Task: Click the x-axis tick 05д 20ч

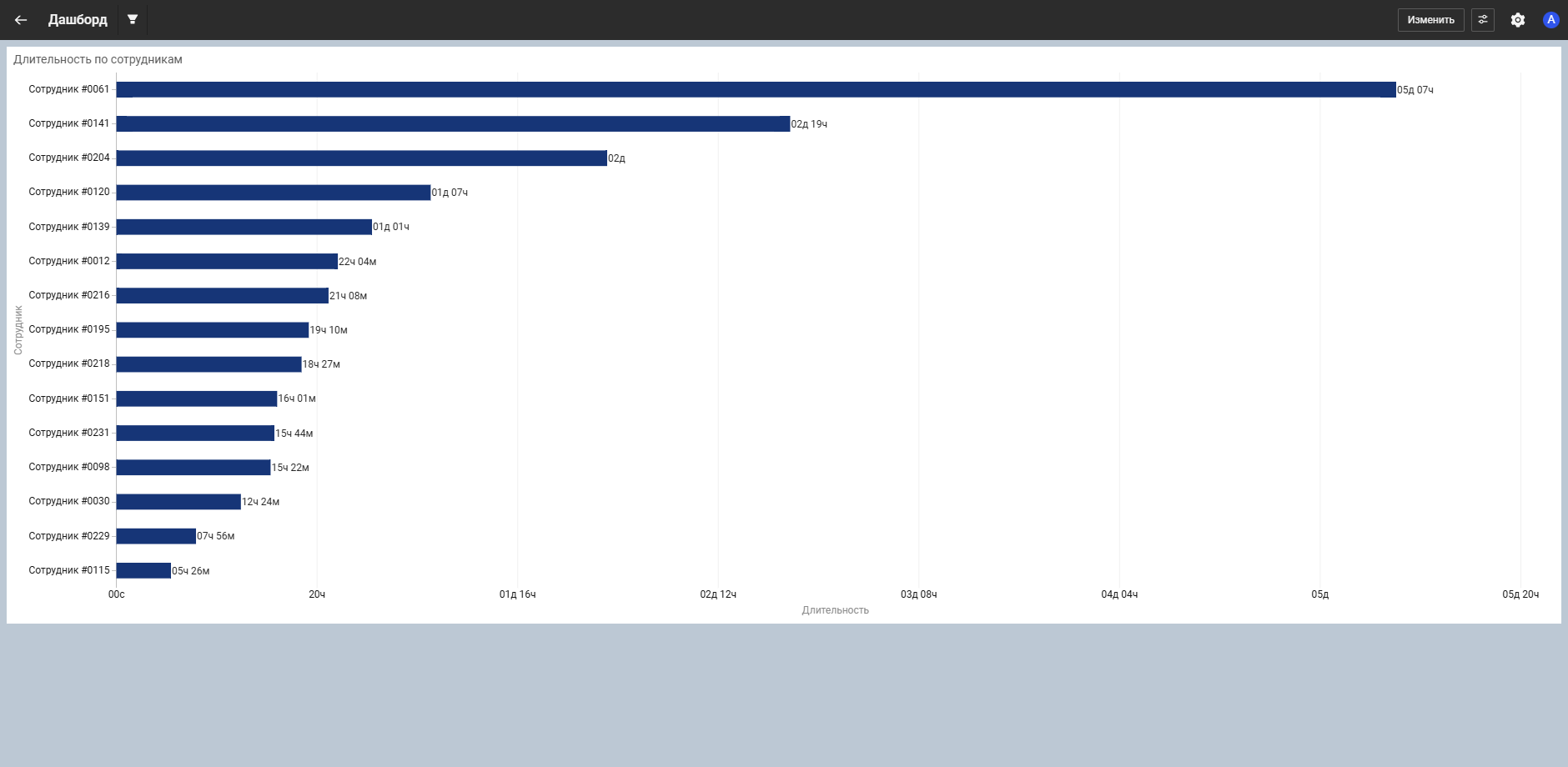Action: click(x=1520, y=594)
